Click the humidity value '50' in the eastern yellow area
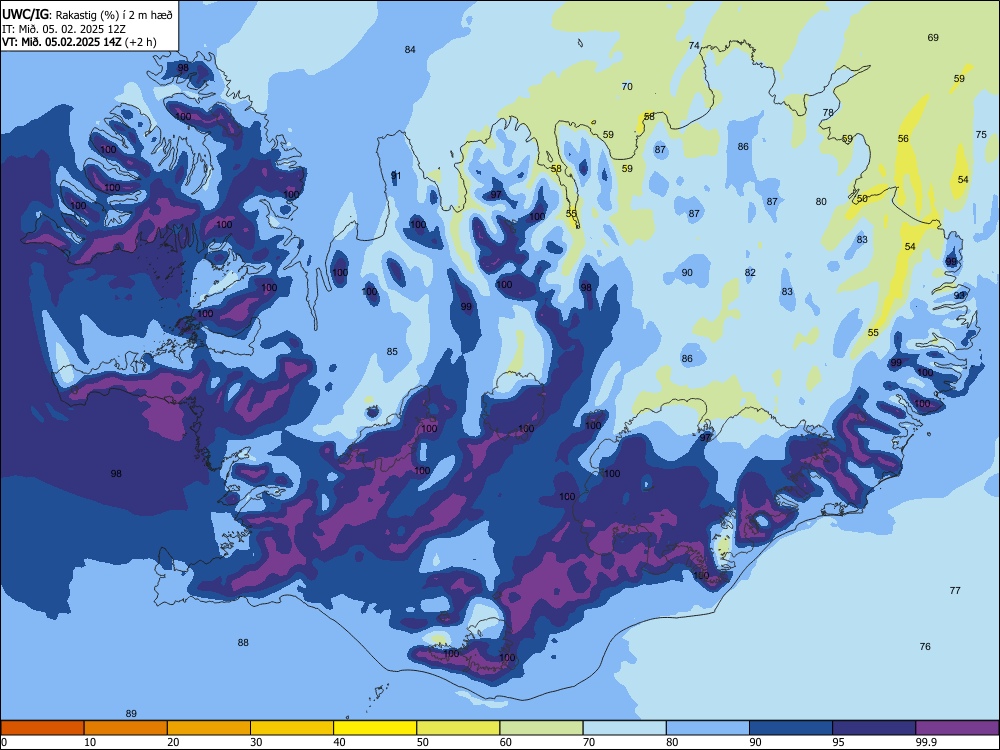 (862, 199)
